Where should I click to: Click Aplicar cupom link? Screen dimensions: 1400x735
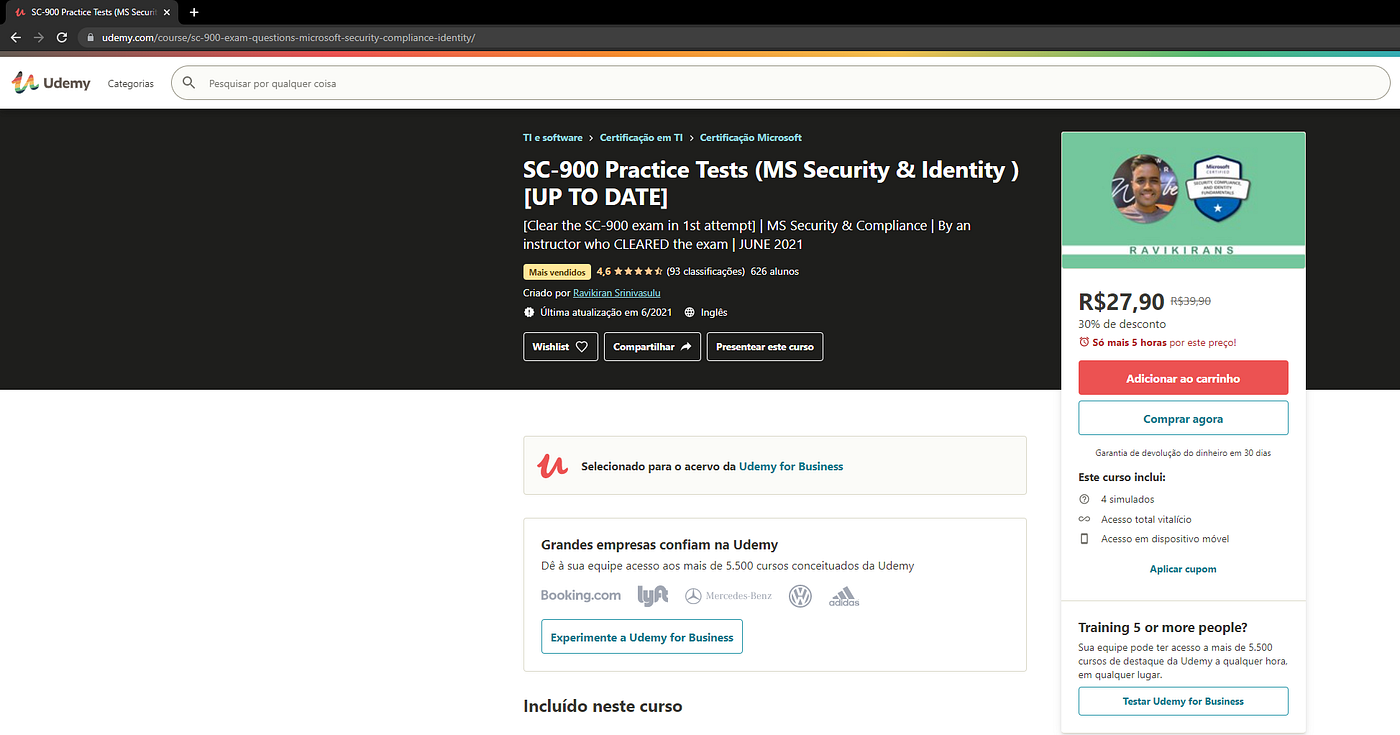[x=1183, y=569]
